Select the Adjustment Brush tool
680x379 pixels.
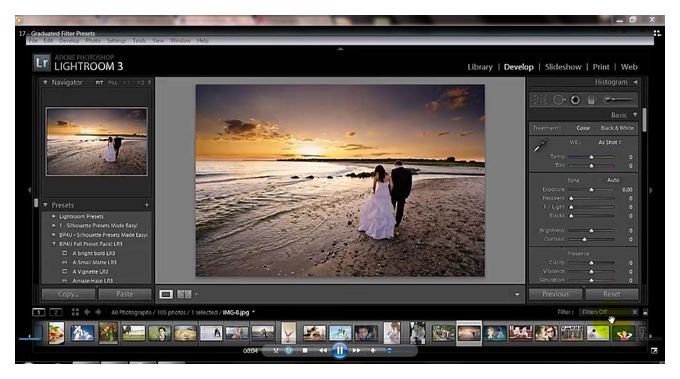pos(618,100)
